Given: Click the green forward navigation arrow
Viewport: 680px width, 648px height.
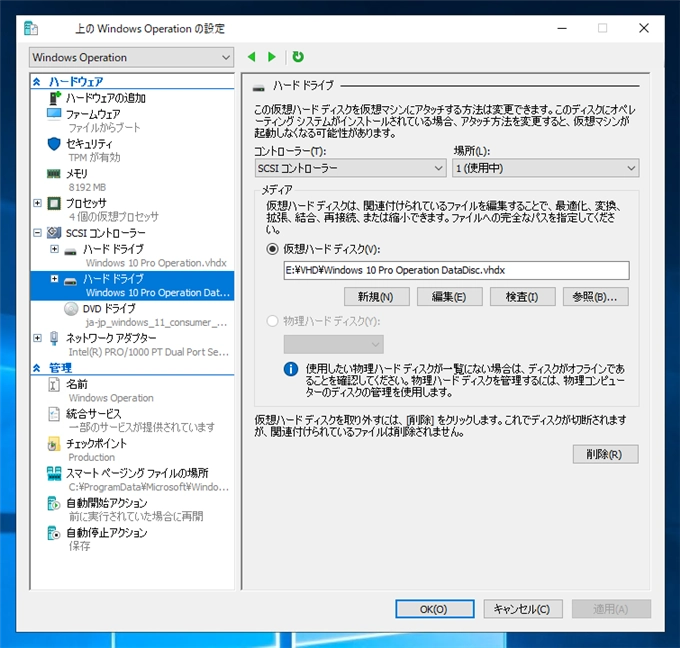Looking at the screenshot, I should 272,57.
